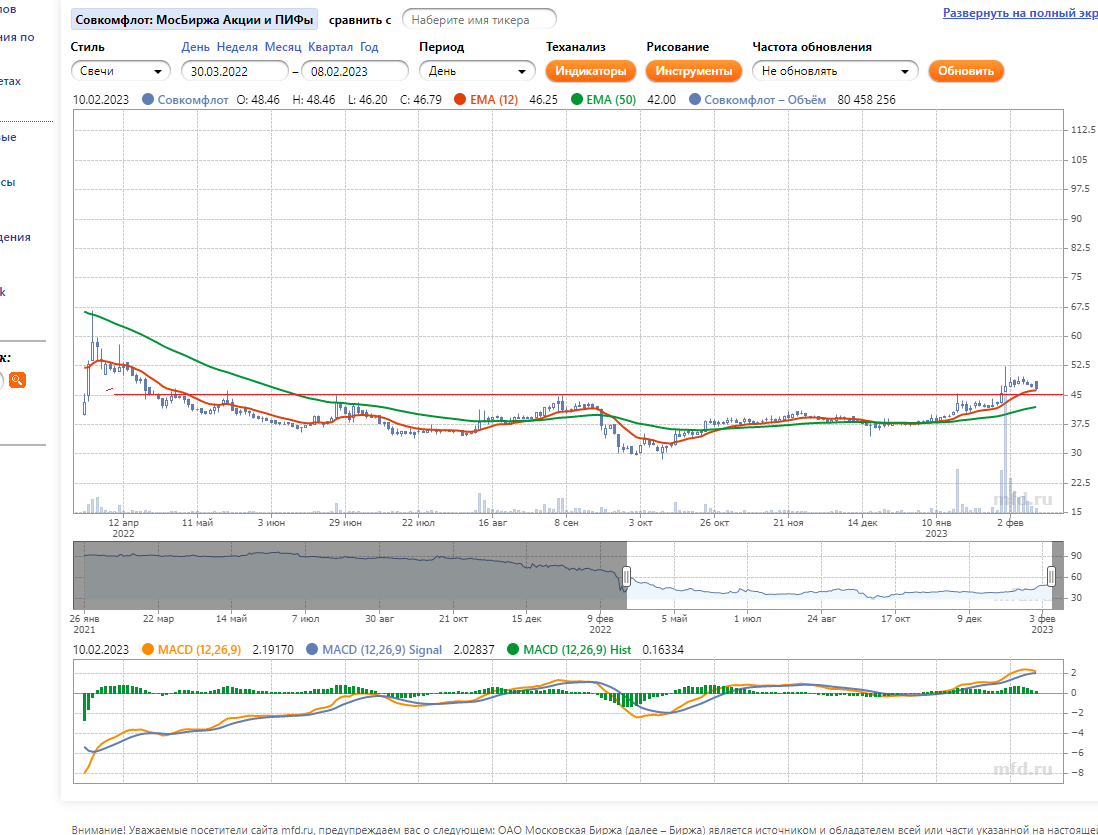Image resolution: width=1098 pixels, height=835 pixels.
Task: Click the red EMA (12) legend dot
Action: coord(460,100)
